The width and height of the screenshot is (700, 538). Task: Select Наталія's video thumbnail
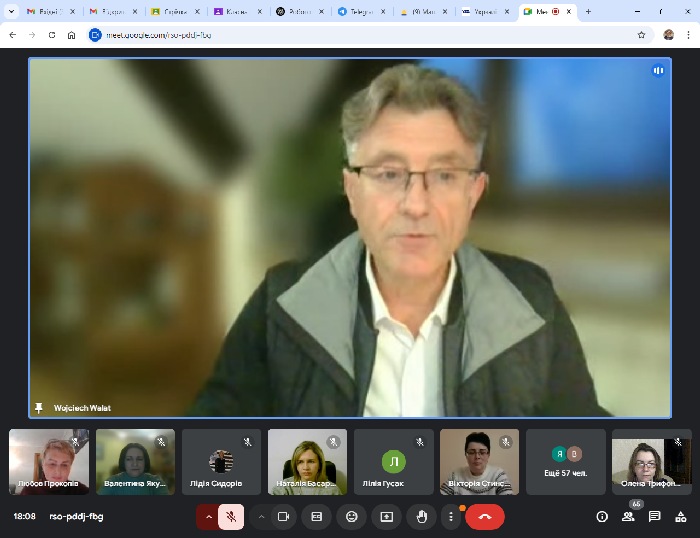(307, 461)
